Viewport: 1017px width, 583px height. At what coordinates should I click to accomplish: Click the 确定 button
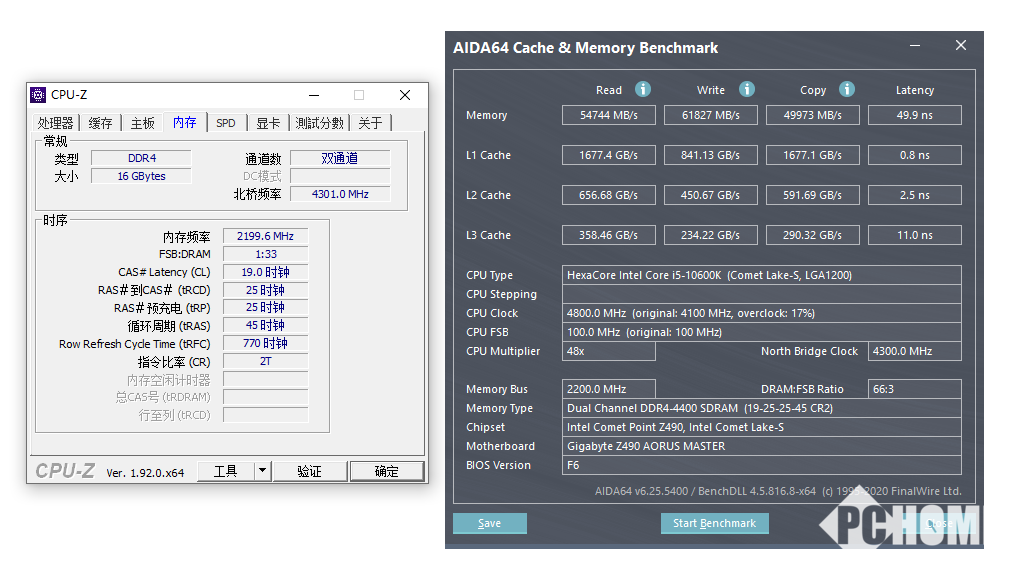coord(386,471)
